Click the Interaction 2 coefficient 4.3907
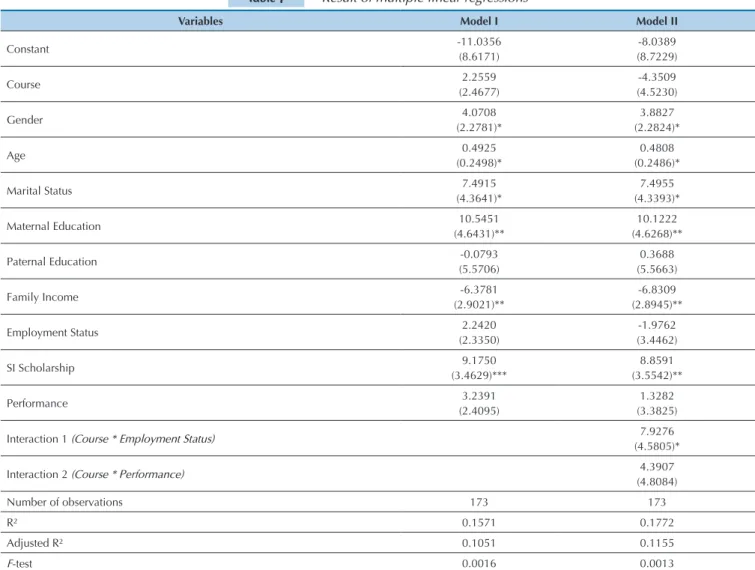755x570 pixels. pyautogui.click(x=657, y=467)
